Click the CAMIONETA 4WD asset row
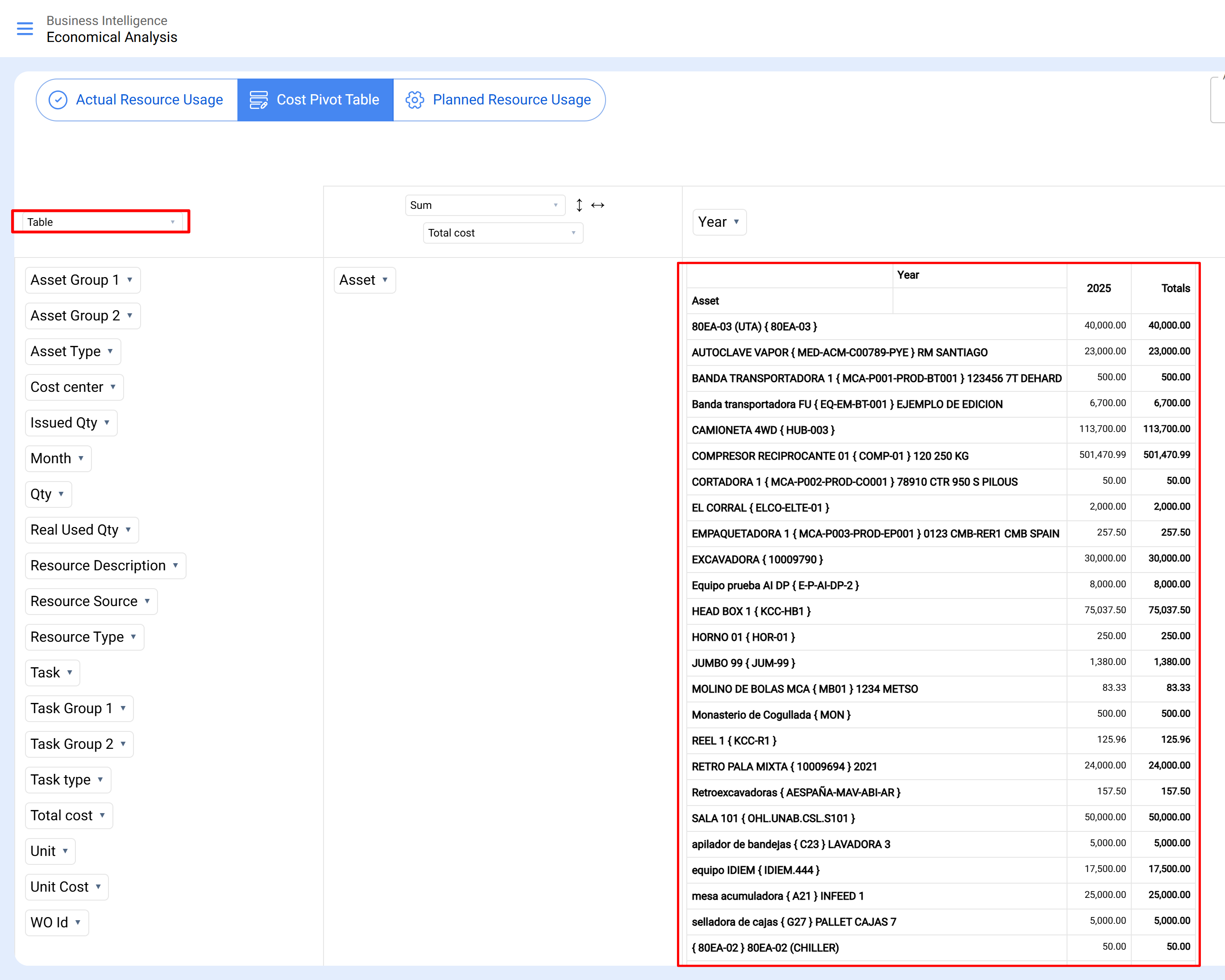Viewport: 1225px width, 980px height. (x=763, y=430)
